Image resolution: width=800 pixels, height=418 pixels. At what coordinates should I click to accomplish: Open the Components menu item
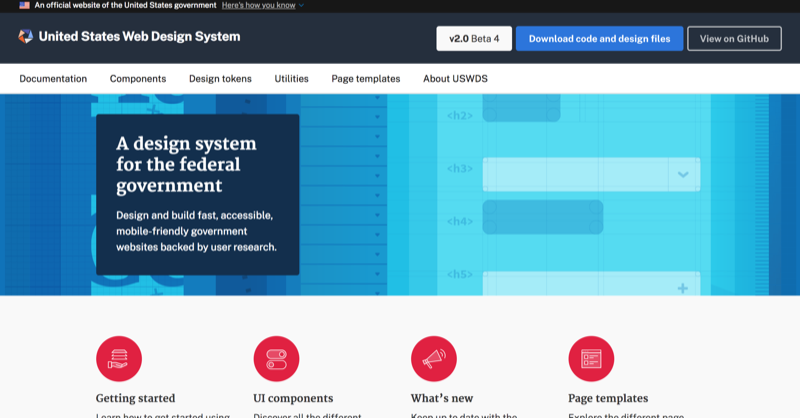pos(138,79)
